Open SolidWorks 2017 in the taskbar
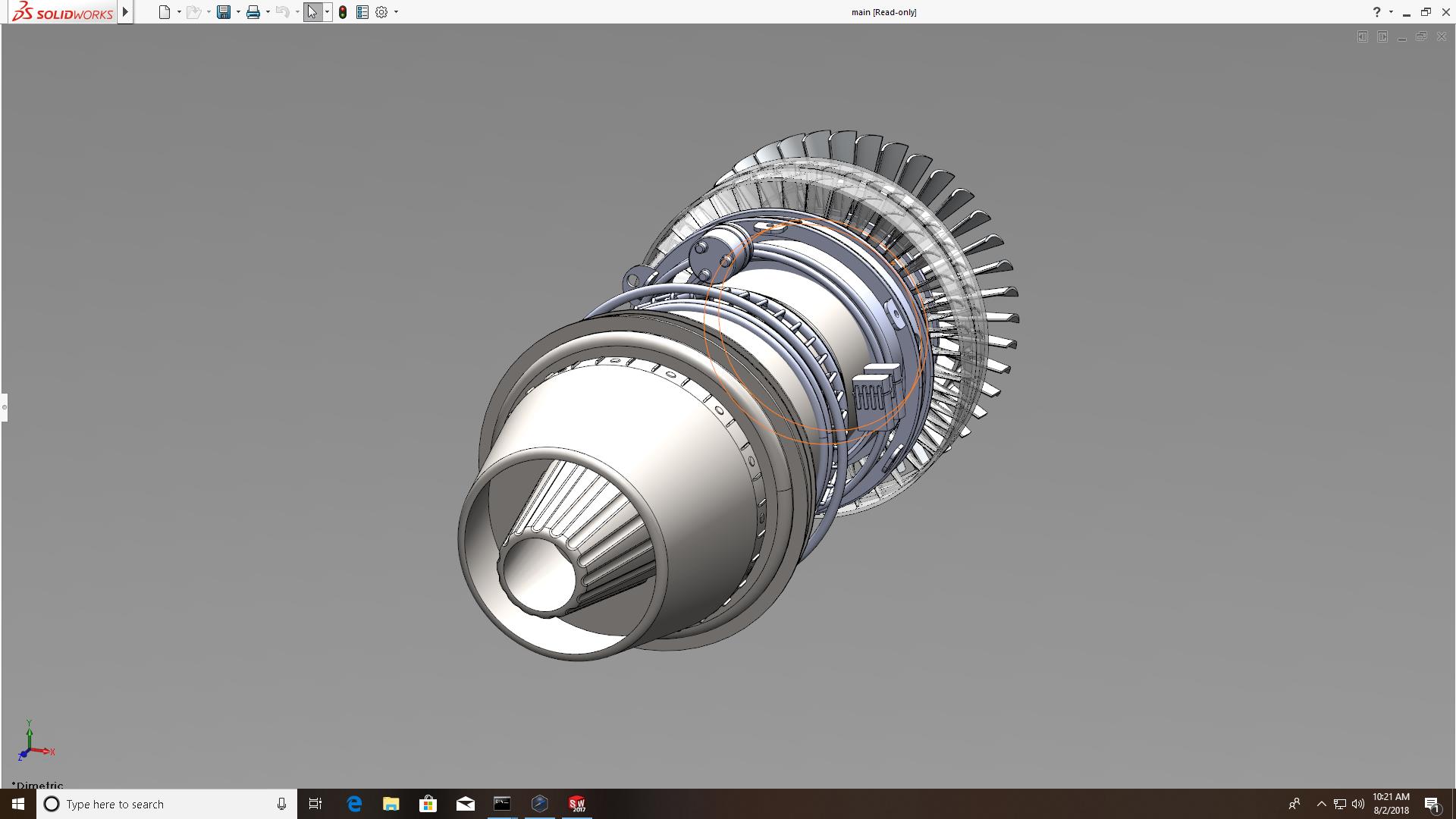This screenshot has width=1456, height=819. point(577,804)
